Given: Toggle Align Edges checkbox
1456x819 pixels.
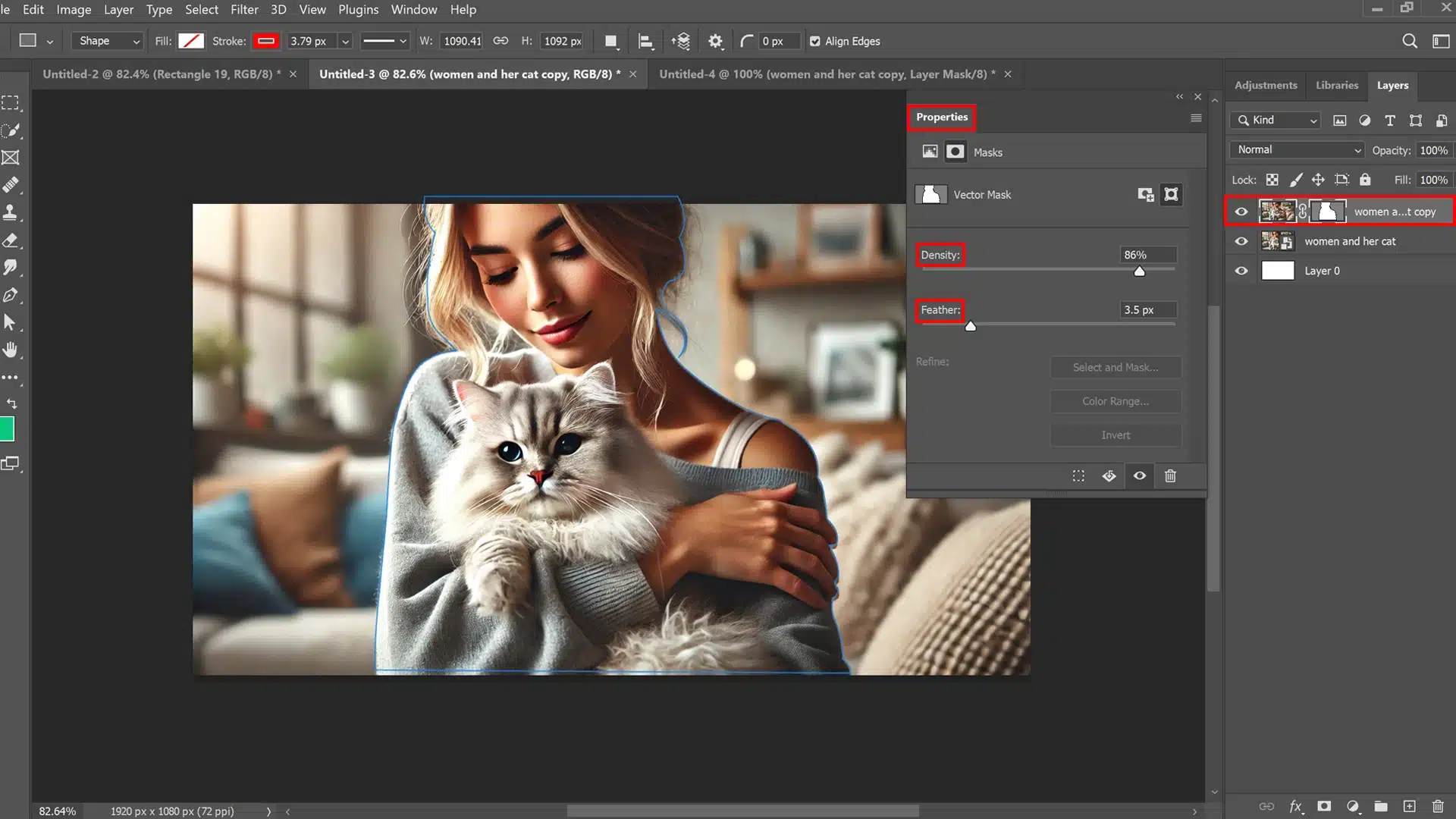Looking at the screenshot, I should pyautogui.click(x=814, y=41).
